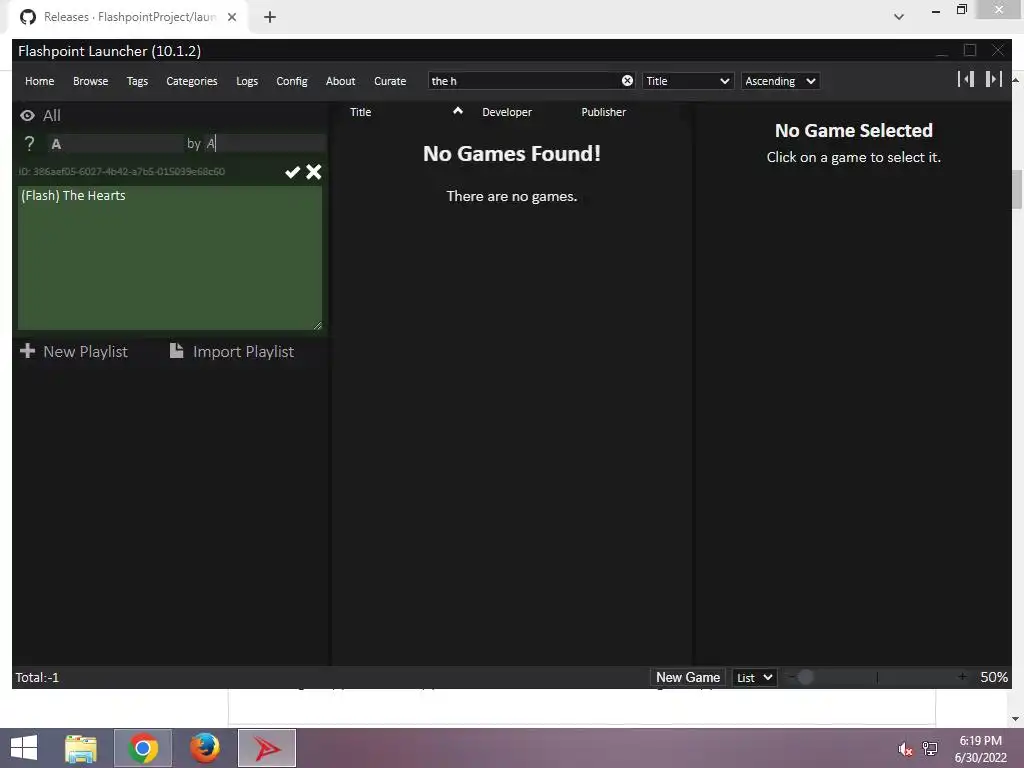Image resolution: width=1024 pixels, height=768 pixels.
Task: Open File Explorer from the taskbar
Action: click(x=81, y=748)
